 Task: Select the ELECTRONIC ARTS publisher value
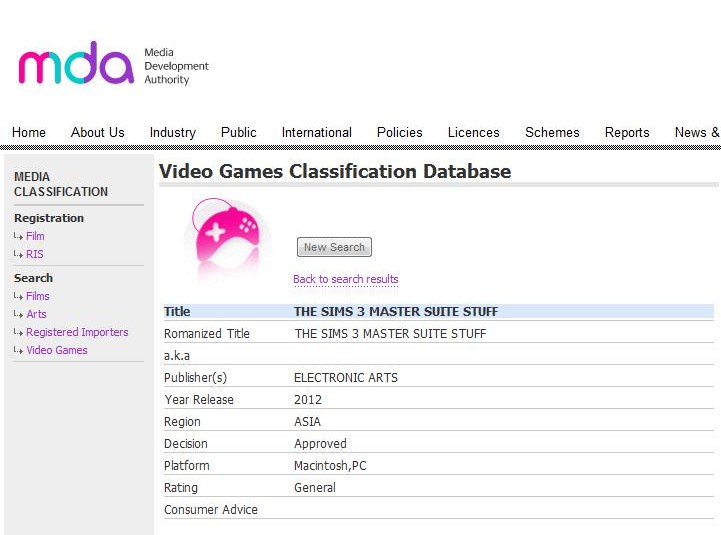pos(346,378)
